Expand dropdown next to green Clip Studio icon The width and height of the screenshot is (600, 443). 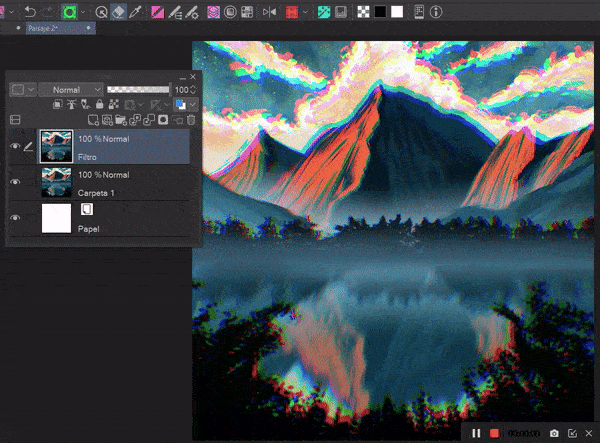[83, 12]
